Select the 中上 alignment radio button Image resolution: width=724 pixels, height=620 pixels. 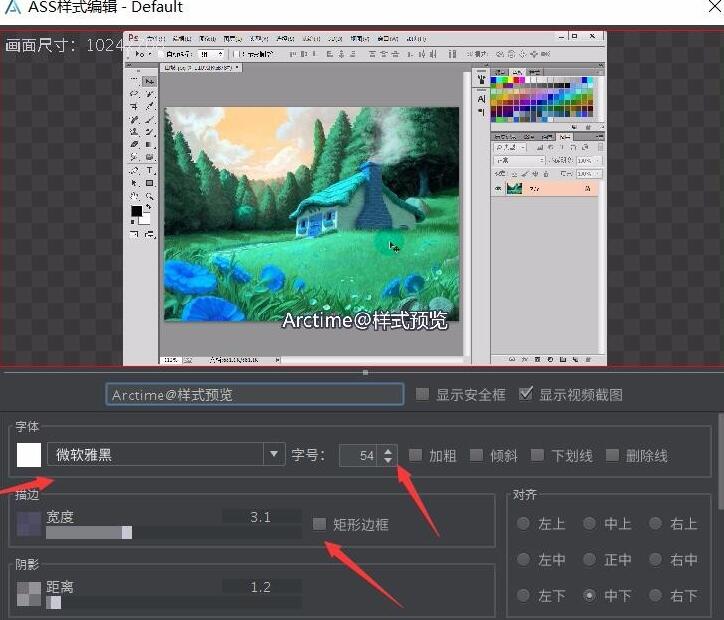589,524
